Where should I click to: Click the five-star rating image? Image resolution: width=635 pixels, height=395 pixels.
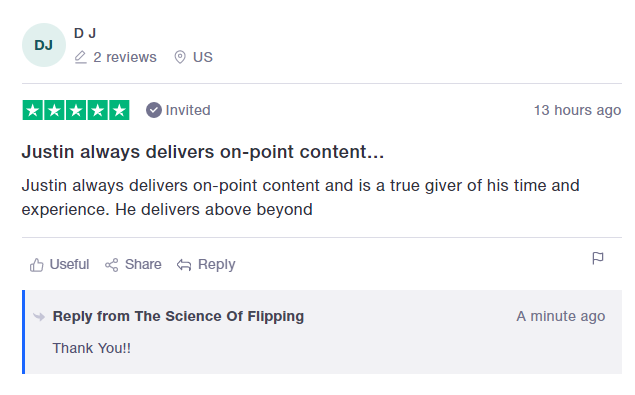pyautogui.click(x=76, y=110)
